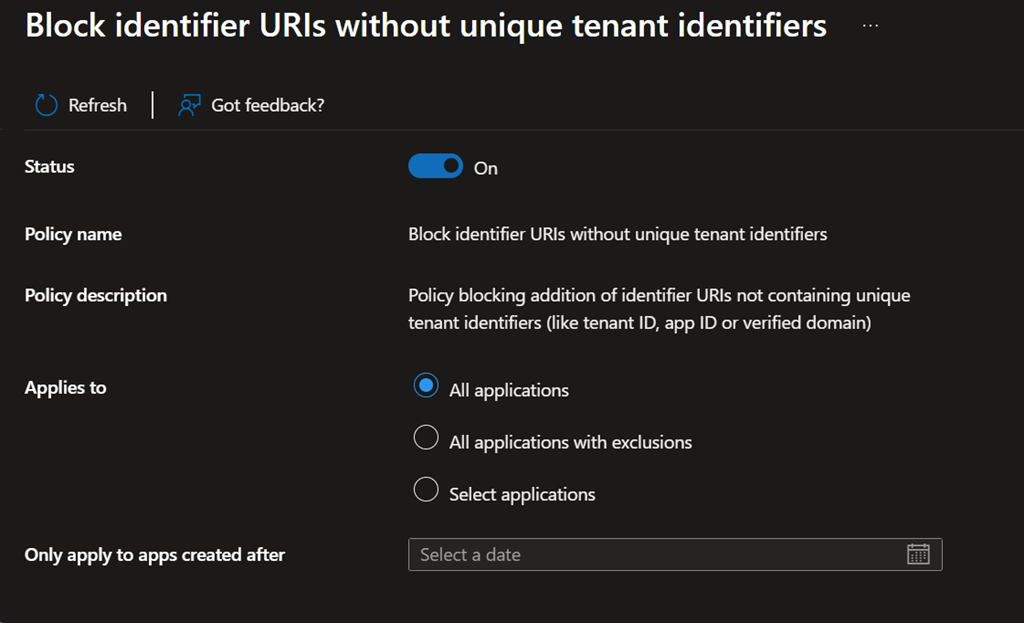
Task: Toggle the Status switch off
Action: click(435, 166)
